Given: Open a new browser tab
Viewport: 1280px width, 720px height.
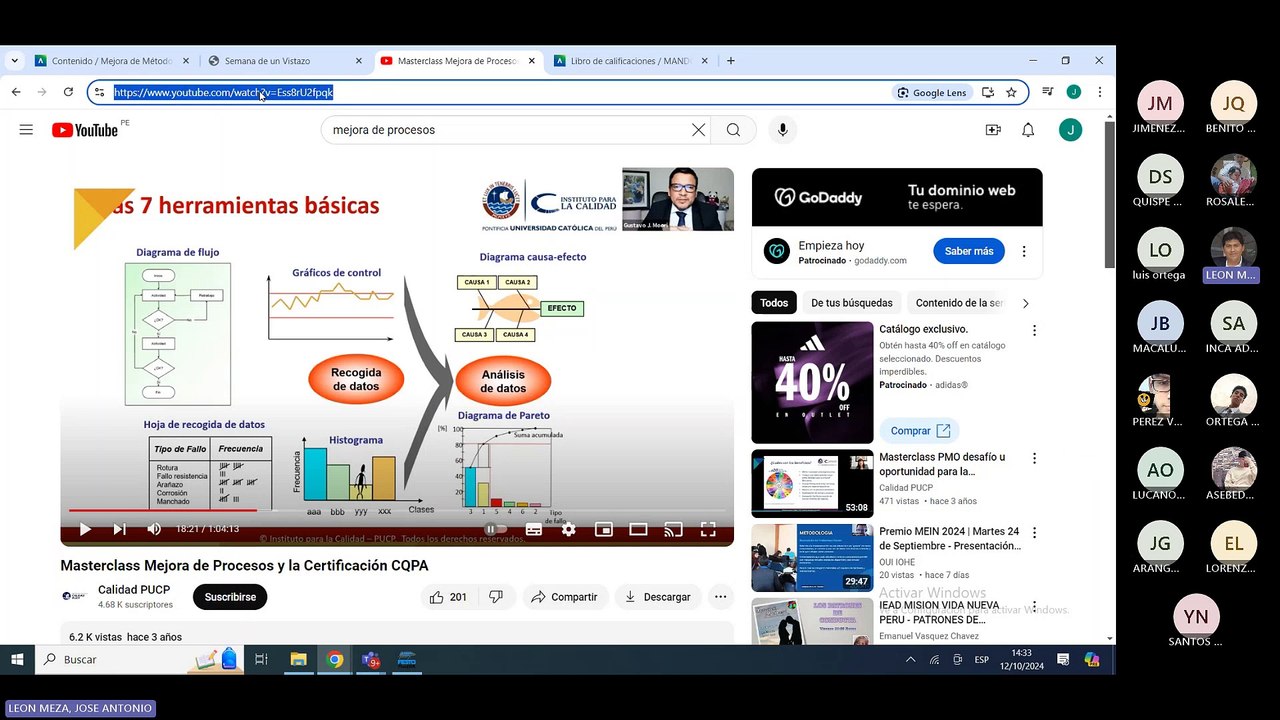Looking at the screenshot, I should coord(731,61).
